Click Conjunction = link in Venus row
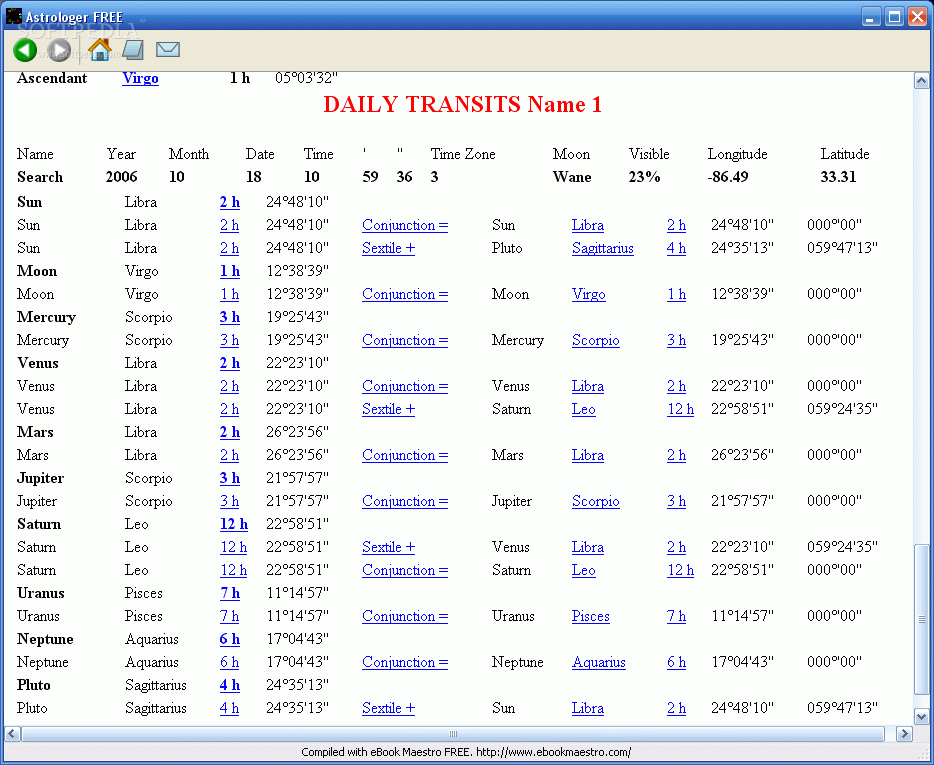Screen dimensions: 934x765 click(405, 386)
